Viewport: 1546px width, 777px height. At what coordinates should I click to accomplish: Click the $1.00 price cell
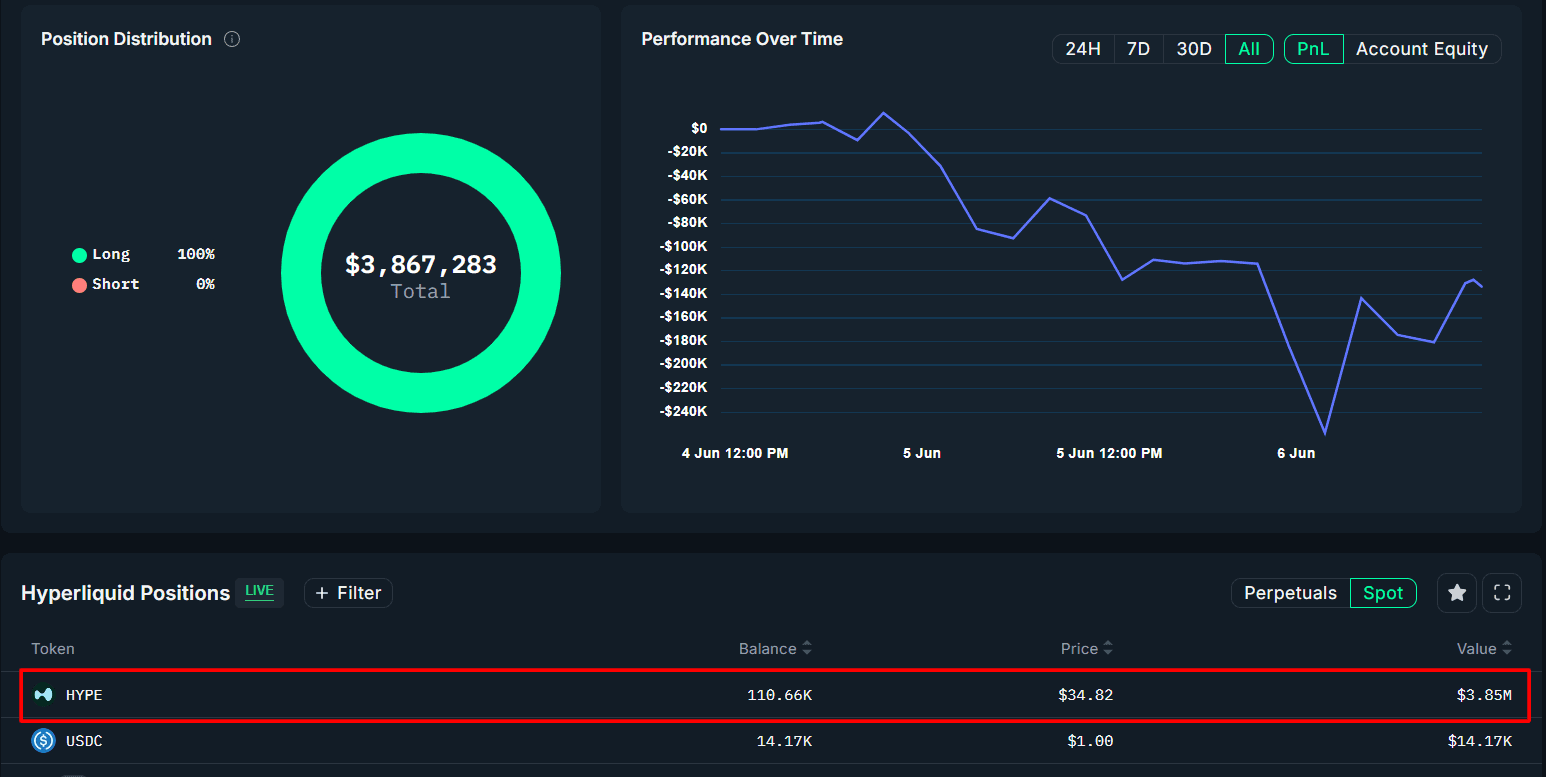[1089, 741]
